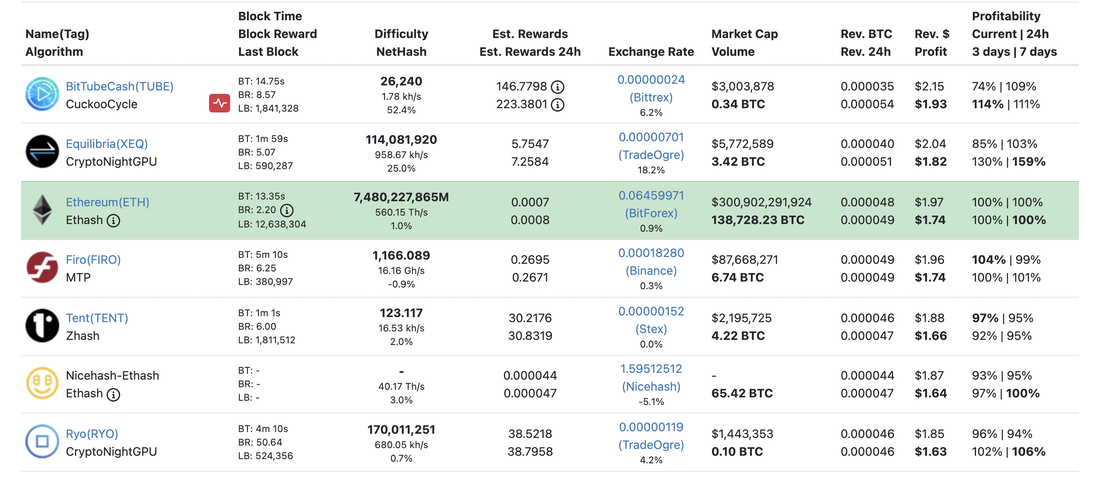Click info icon beside Nicehash's Ethash algorithm
The image size is (1100, 487).
pyautogui.click(x=113, y=394)
